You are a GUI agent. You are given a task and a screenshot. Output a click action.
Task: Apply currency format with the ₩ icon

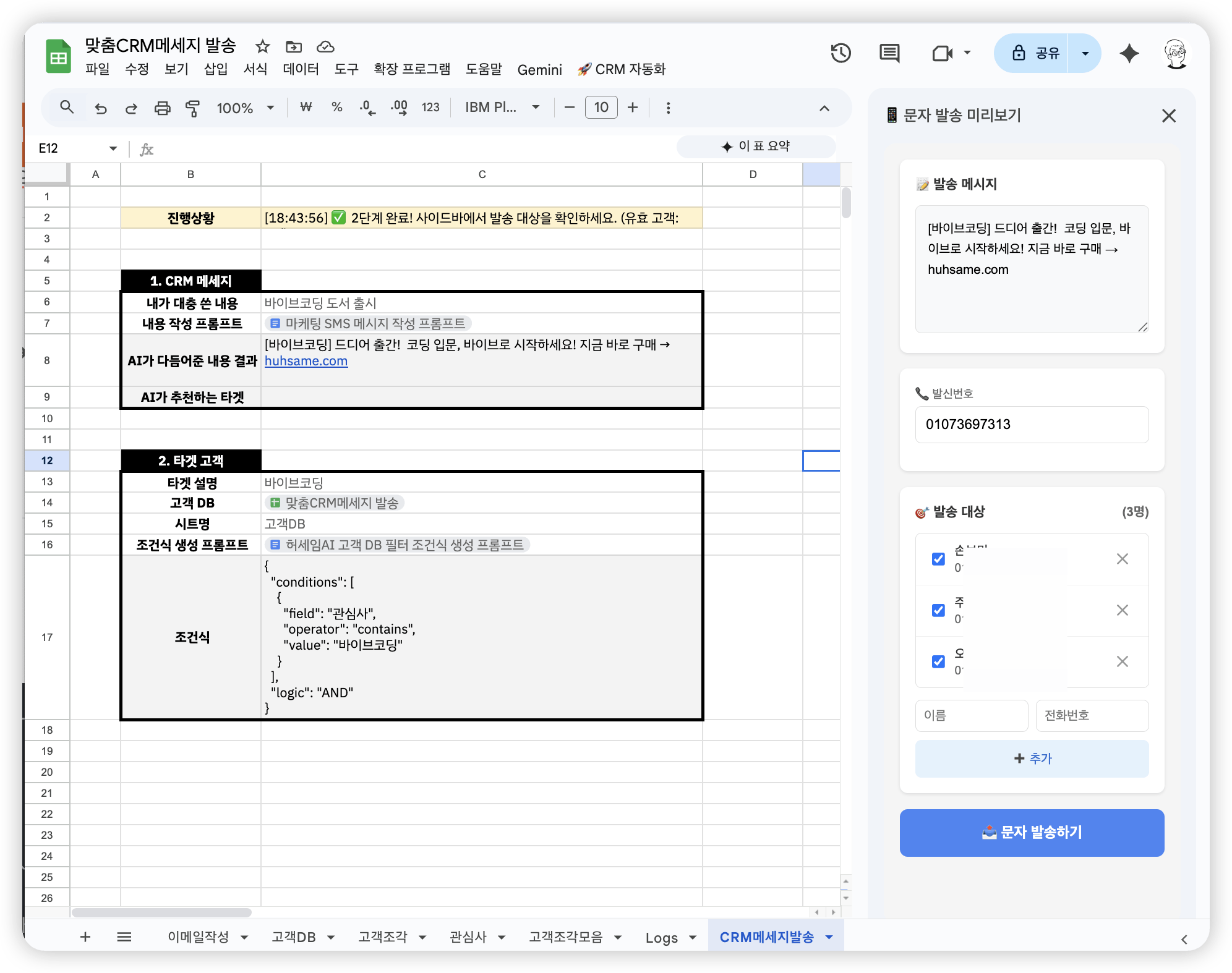click(306, 107)
